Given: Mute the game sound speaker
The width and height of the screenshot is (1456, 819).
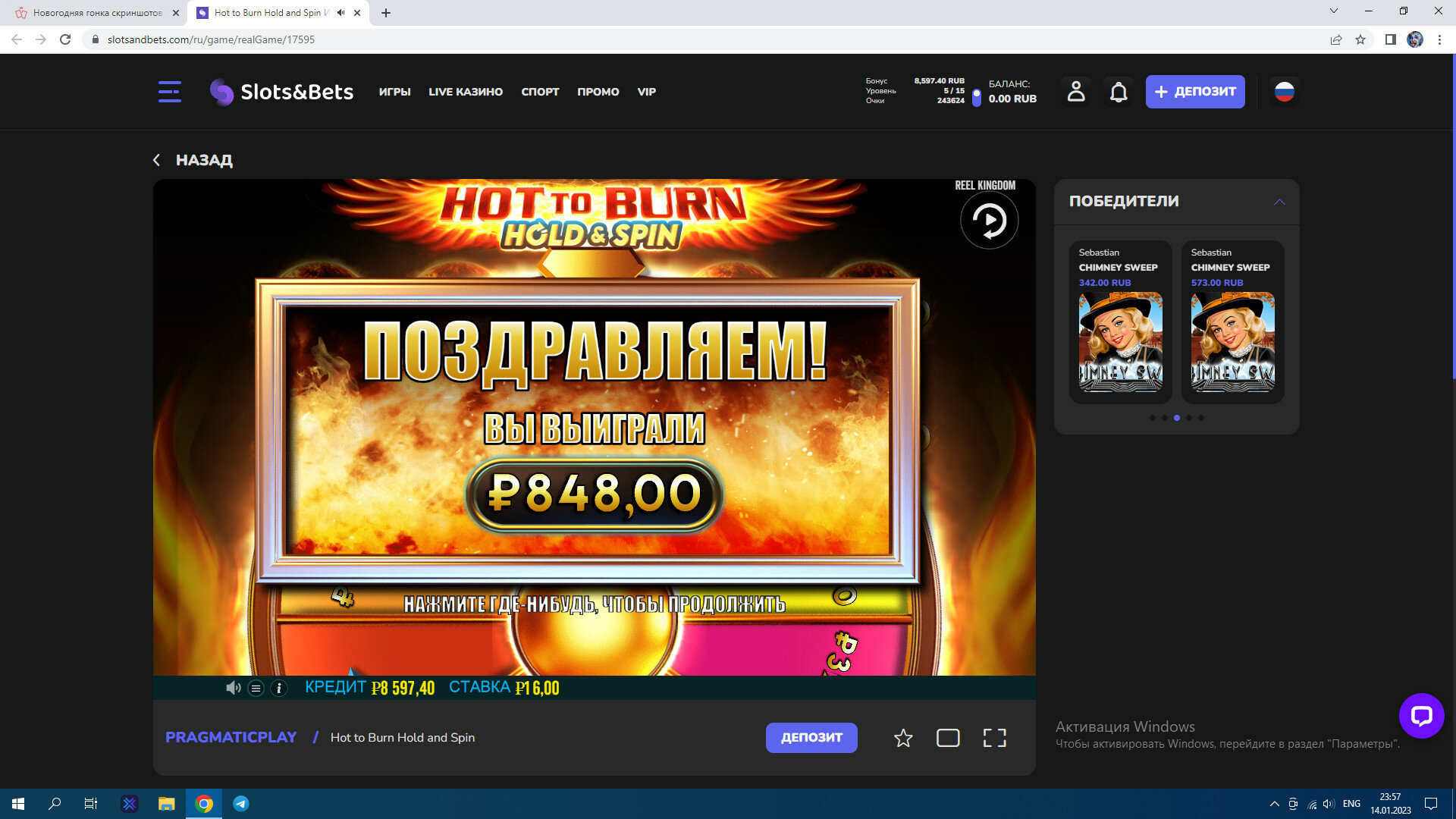Looking at the screenshot, I should [233, 688].
